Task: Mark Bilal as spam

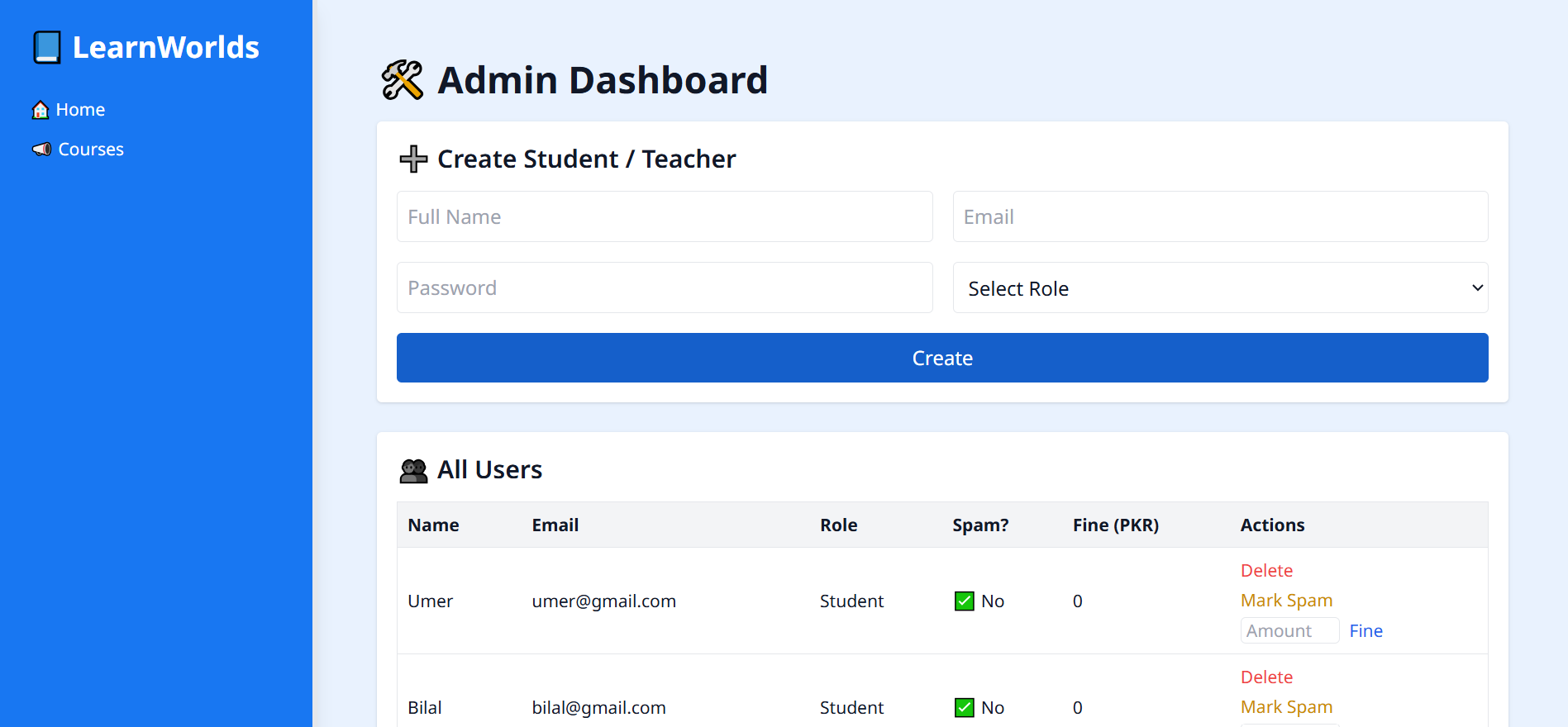Action: click(x=1286, y=707)
